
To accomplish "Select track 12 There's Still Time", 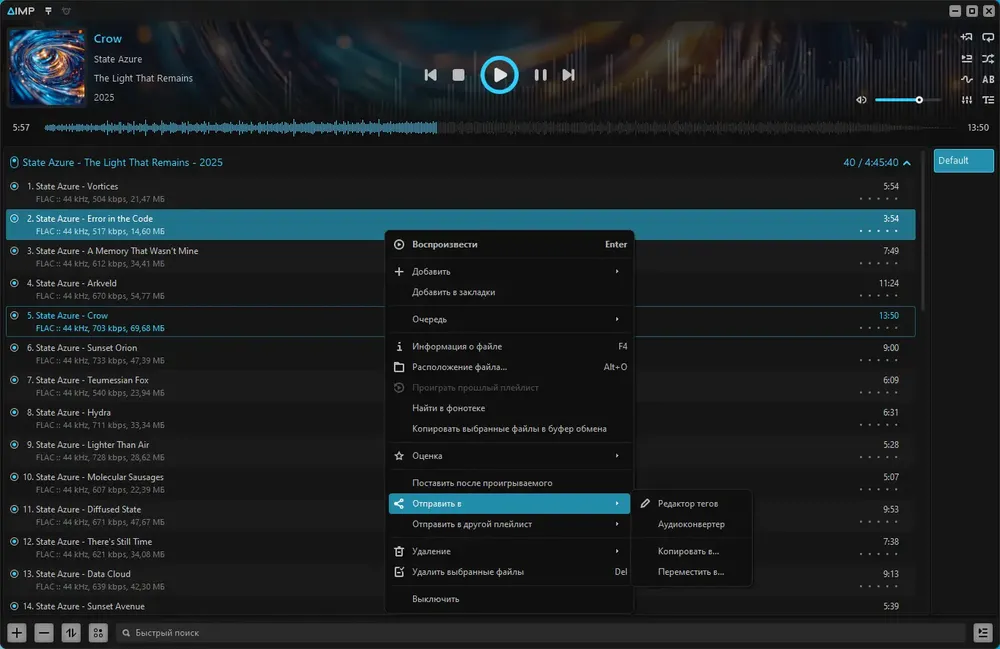I will pos(460,548).
